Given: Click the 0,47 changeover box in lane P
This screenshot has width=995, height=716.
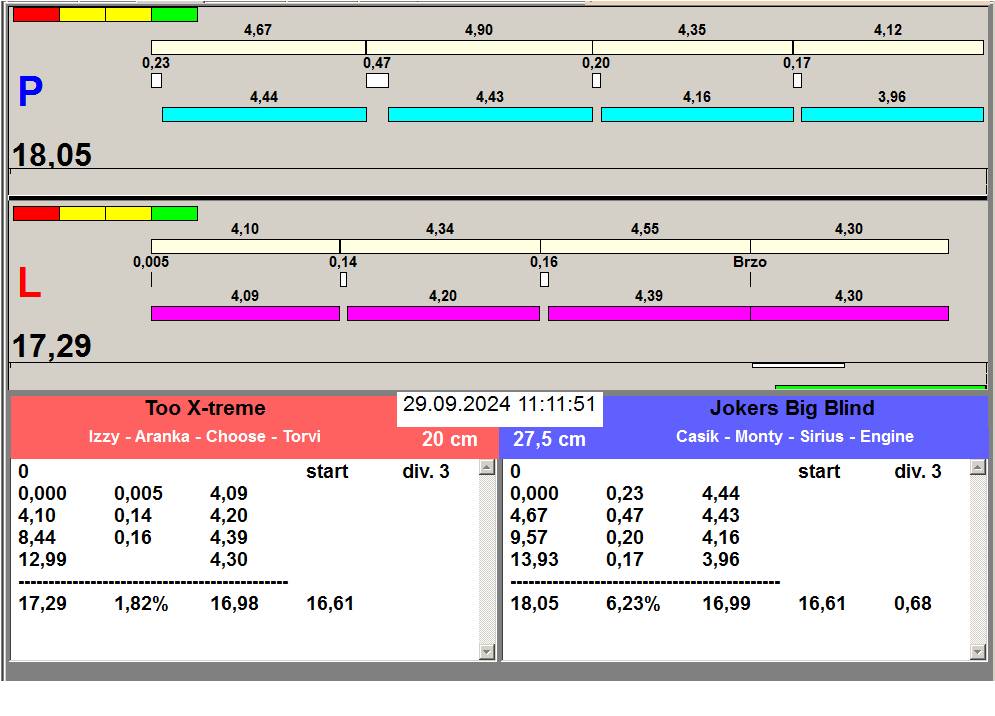Looking at the screenshot, I should point(377,81).
